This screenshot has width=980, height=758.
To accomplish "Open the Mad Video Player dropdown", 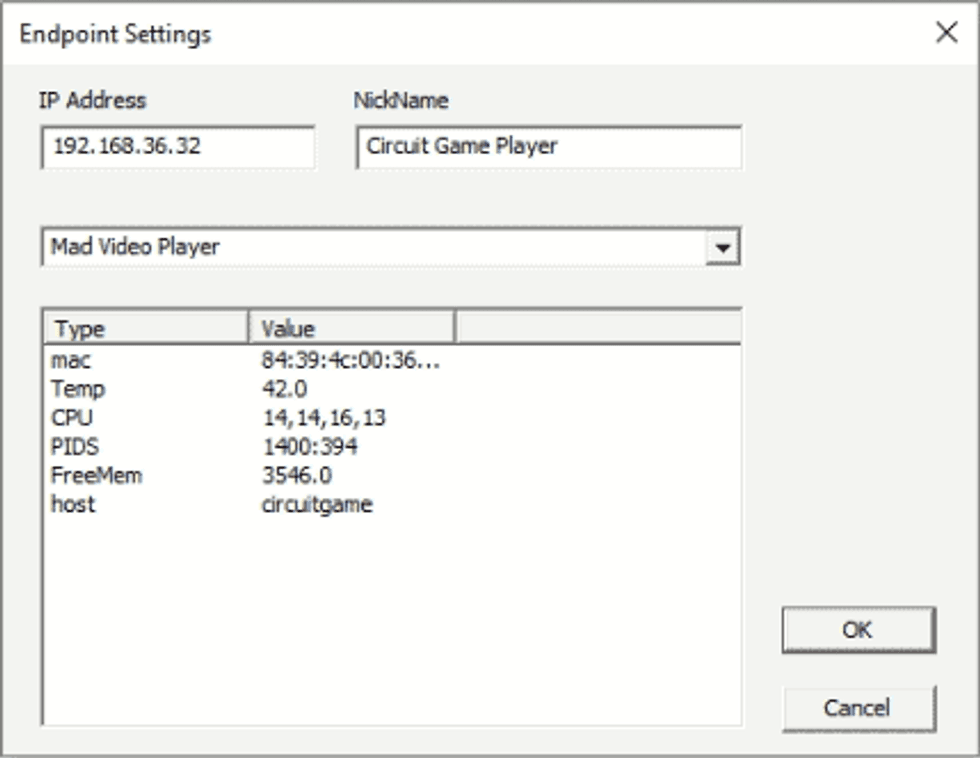I will point(390,246).
